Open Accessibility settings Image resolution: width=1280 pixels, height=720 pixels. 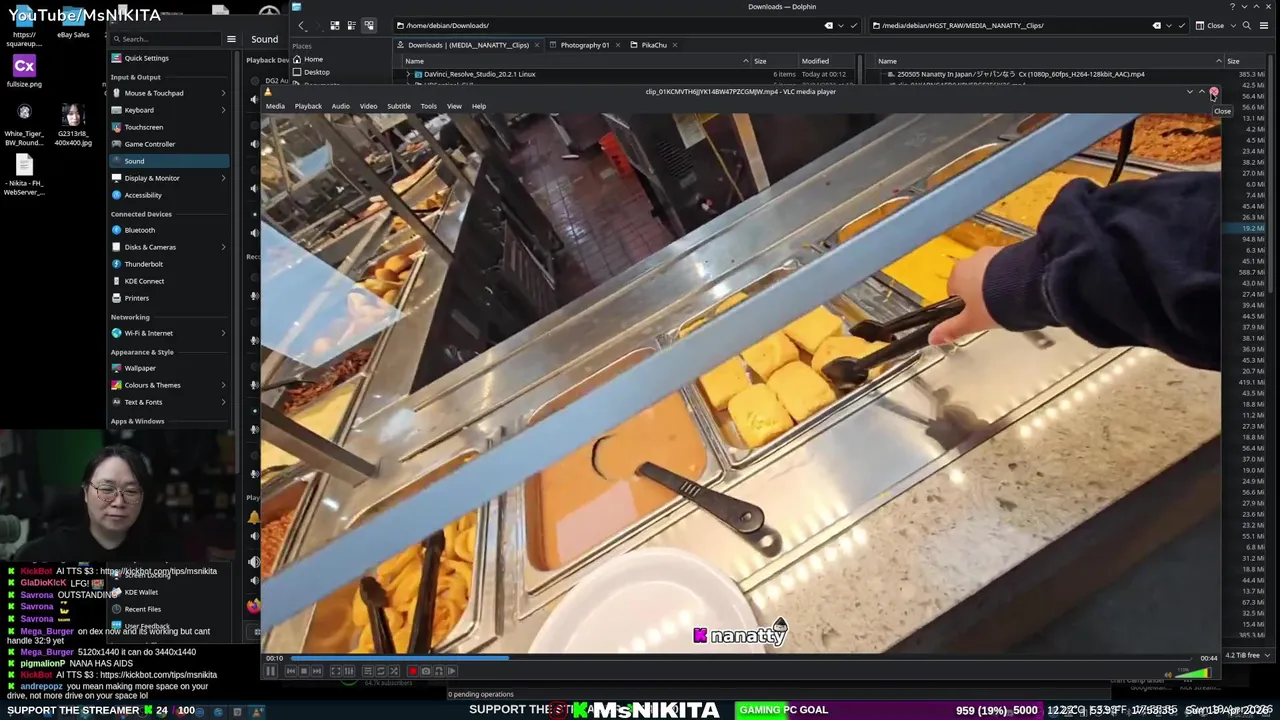168,195
